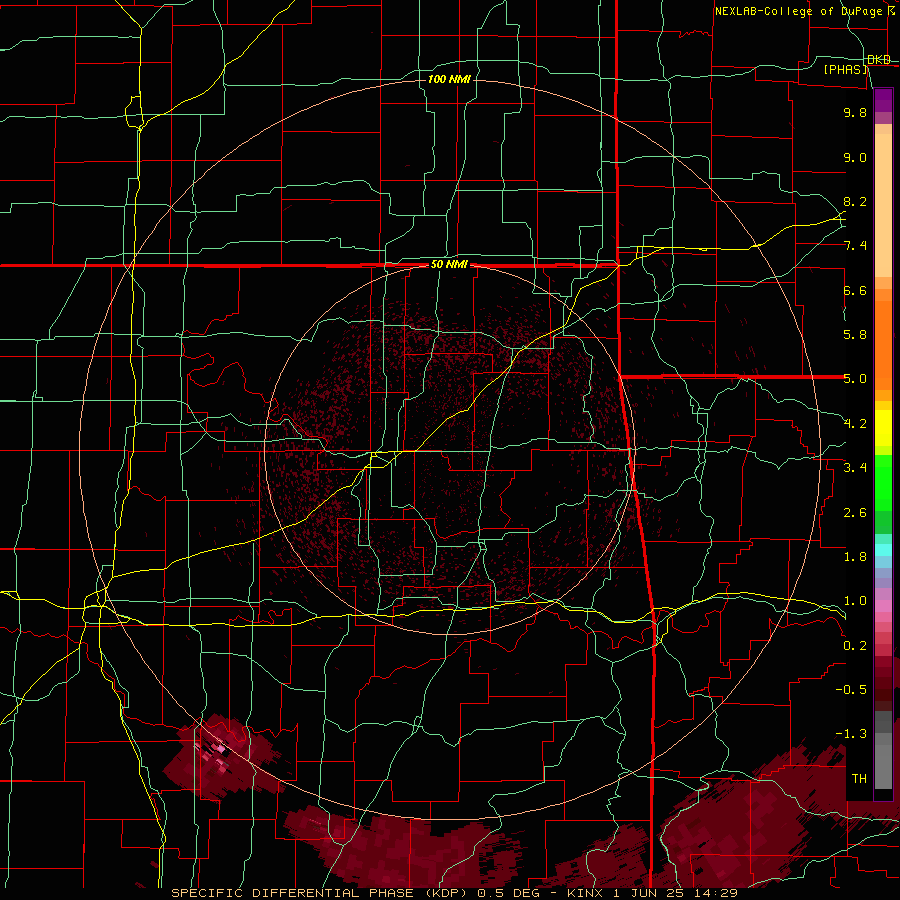Select the [PHAS] legend header
The height and width of the screenshot is (900, 900).
coord(845,70)
